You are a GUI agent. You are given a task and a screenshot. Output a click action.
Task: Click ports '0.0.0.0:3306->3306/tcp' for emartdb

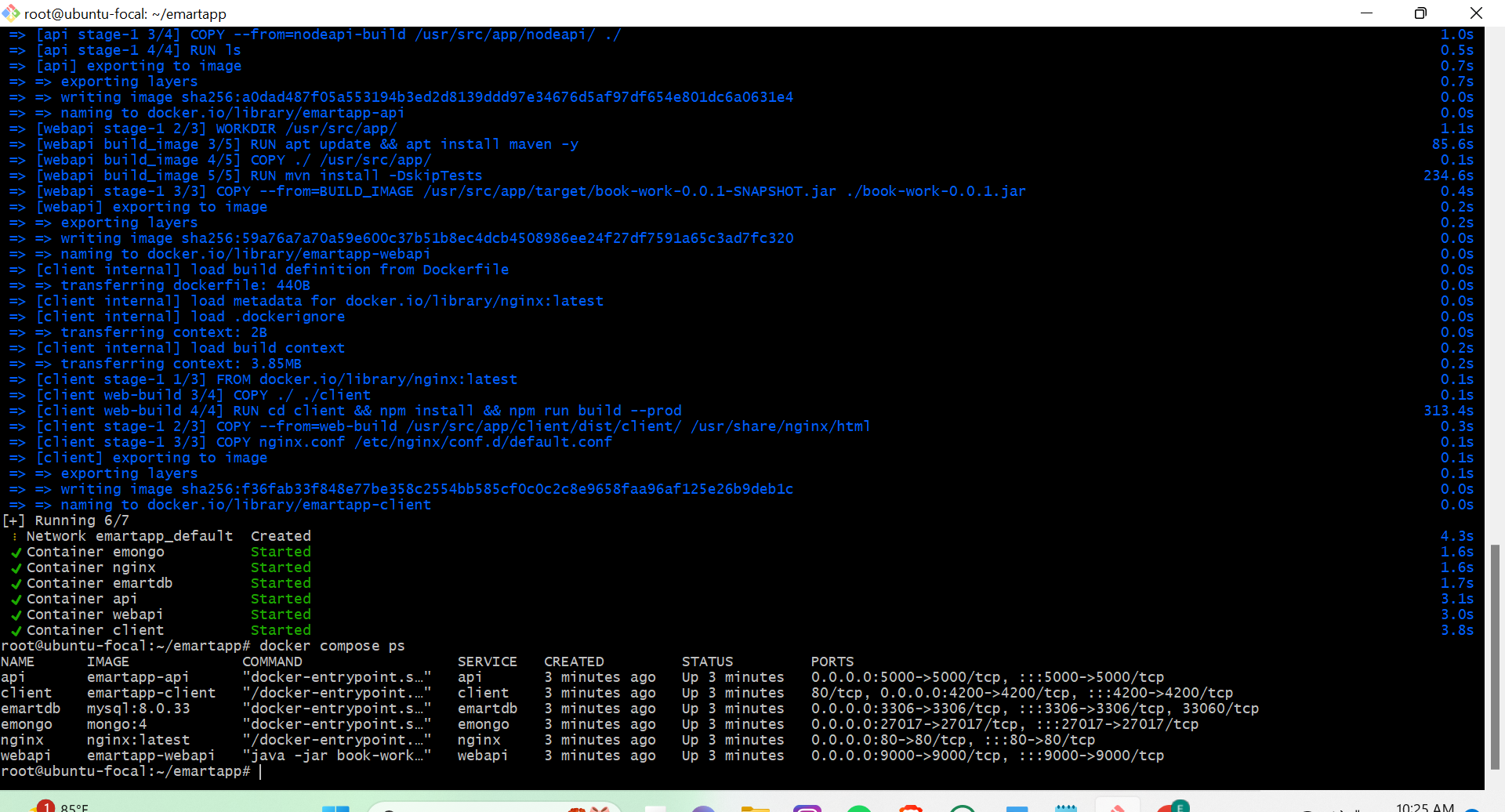(906, 709)
